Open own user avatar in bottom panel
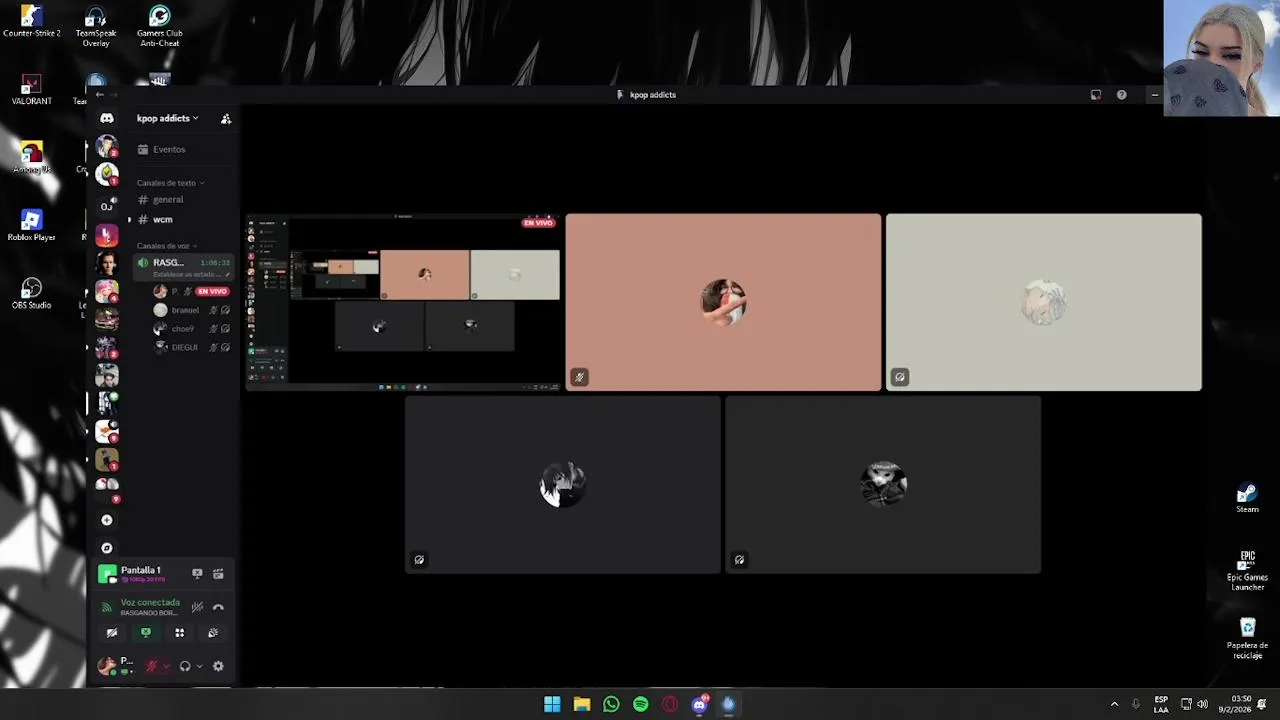 click(x=107, y=666)
